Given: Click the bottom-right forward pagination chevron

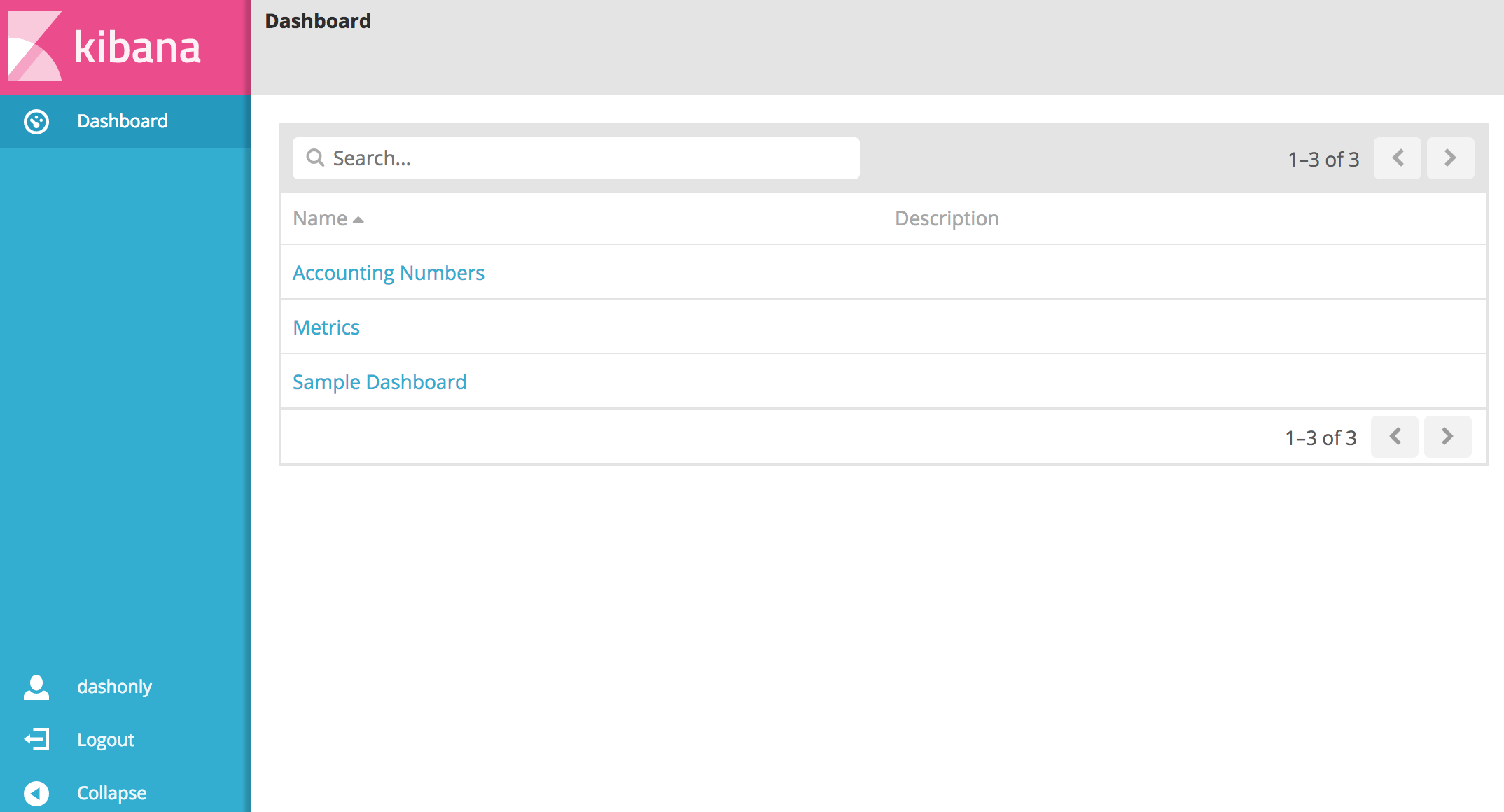Looking at the screenshot, I should pyautogui.click(x=1447, y=436).
